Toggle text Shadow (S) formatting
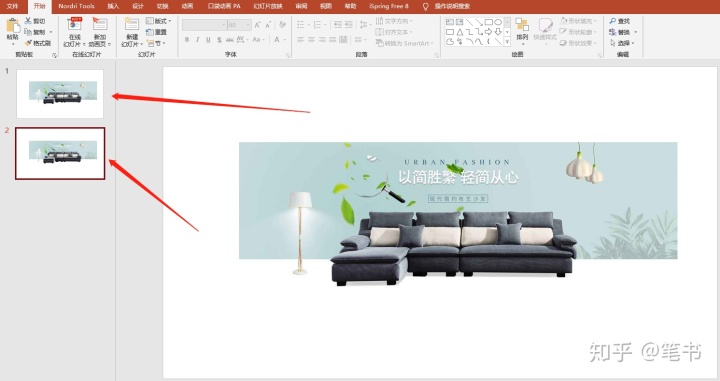720x381 pixels. (x=219, y=40)
